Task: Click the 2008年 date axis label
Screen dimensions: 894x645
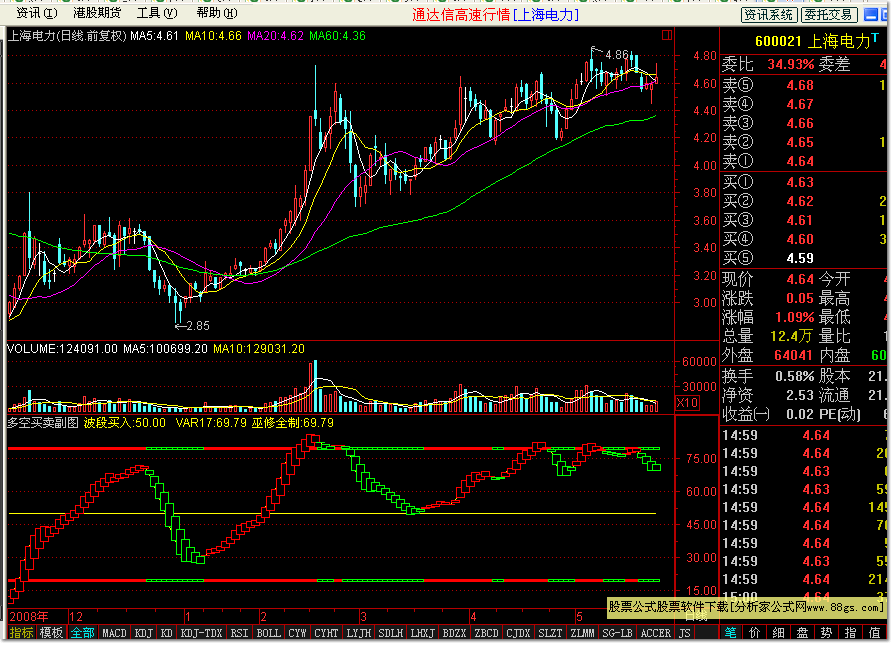Action: tap(29, 616)
